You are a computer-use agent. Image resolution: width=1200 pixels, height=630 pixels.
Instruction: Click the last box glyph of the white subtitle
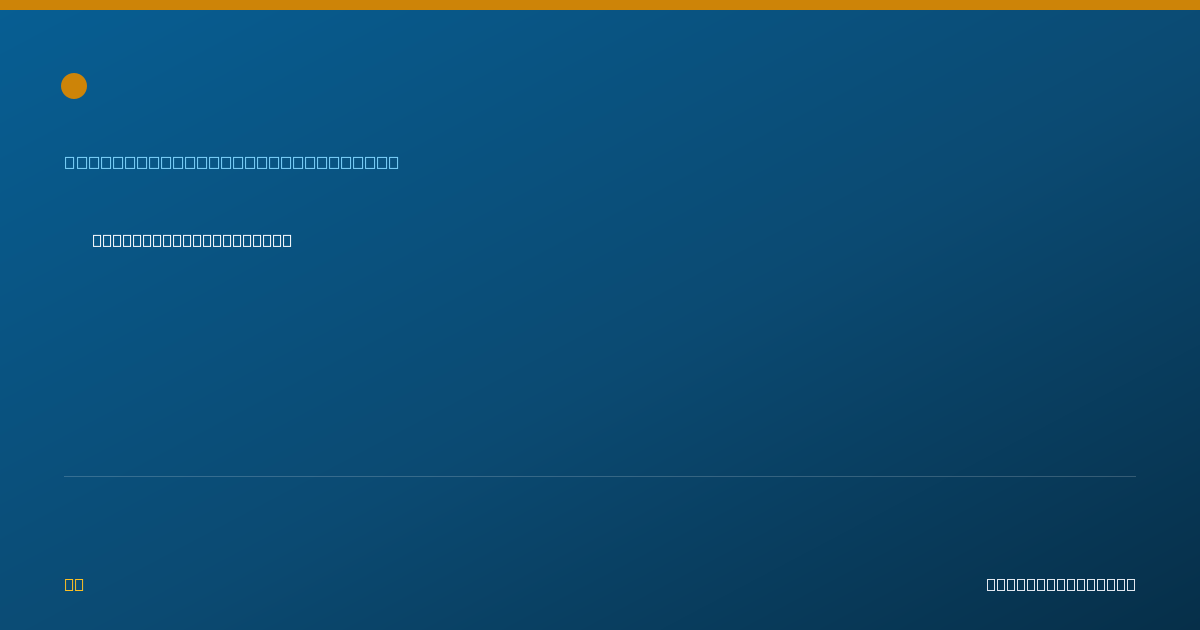coord(287,240)
